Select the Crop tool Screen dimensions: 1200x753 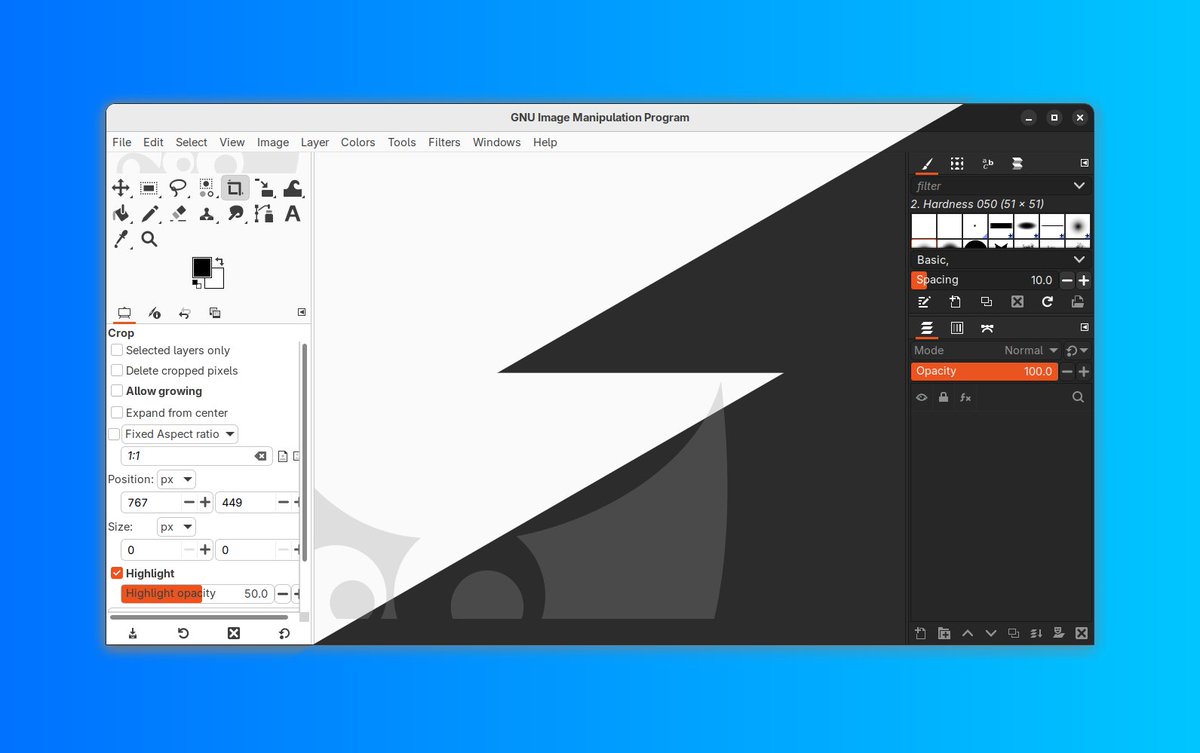(x=235, y=187)
